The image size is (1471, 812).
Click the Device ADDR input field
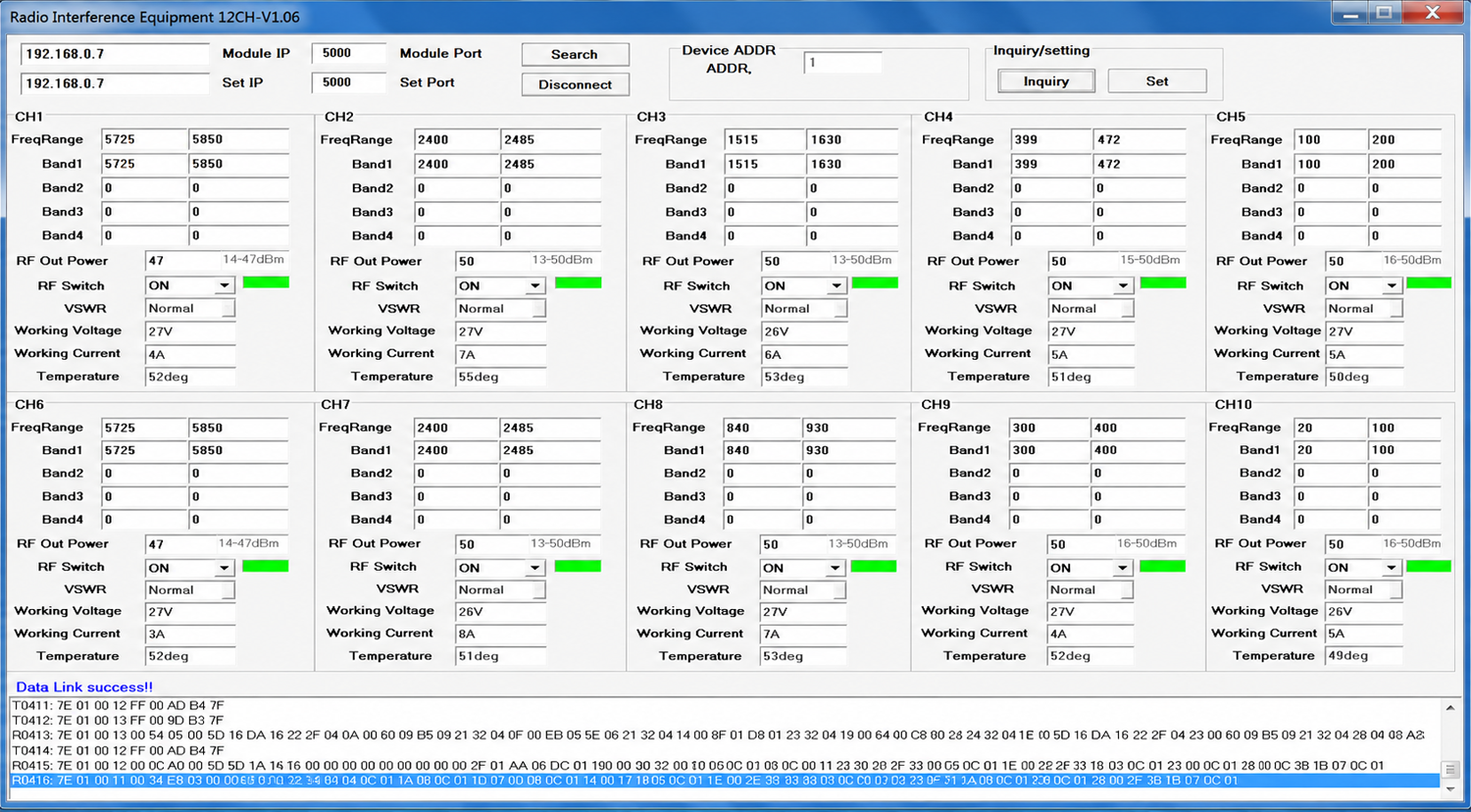[842, 62]
